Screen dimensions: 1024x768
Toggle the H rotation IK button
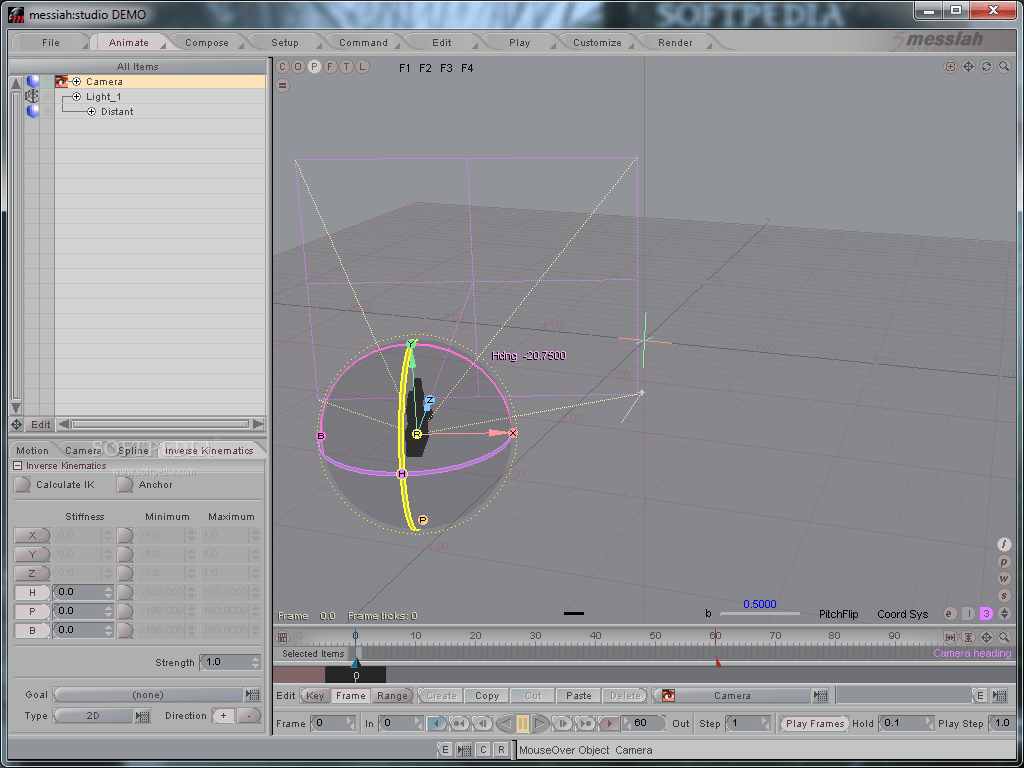(x=31, y=592)
